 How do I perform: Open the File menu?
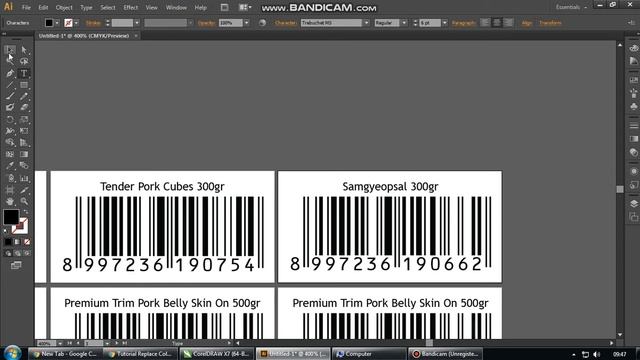click(x=26, y=7)
